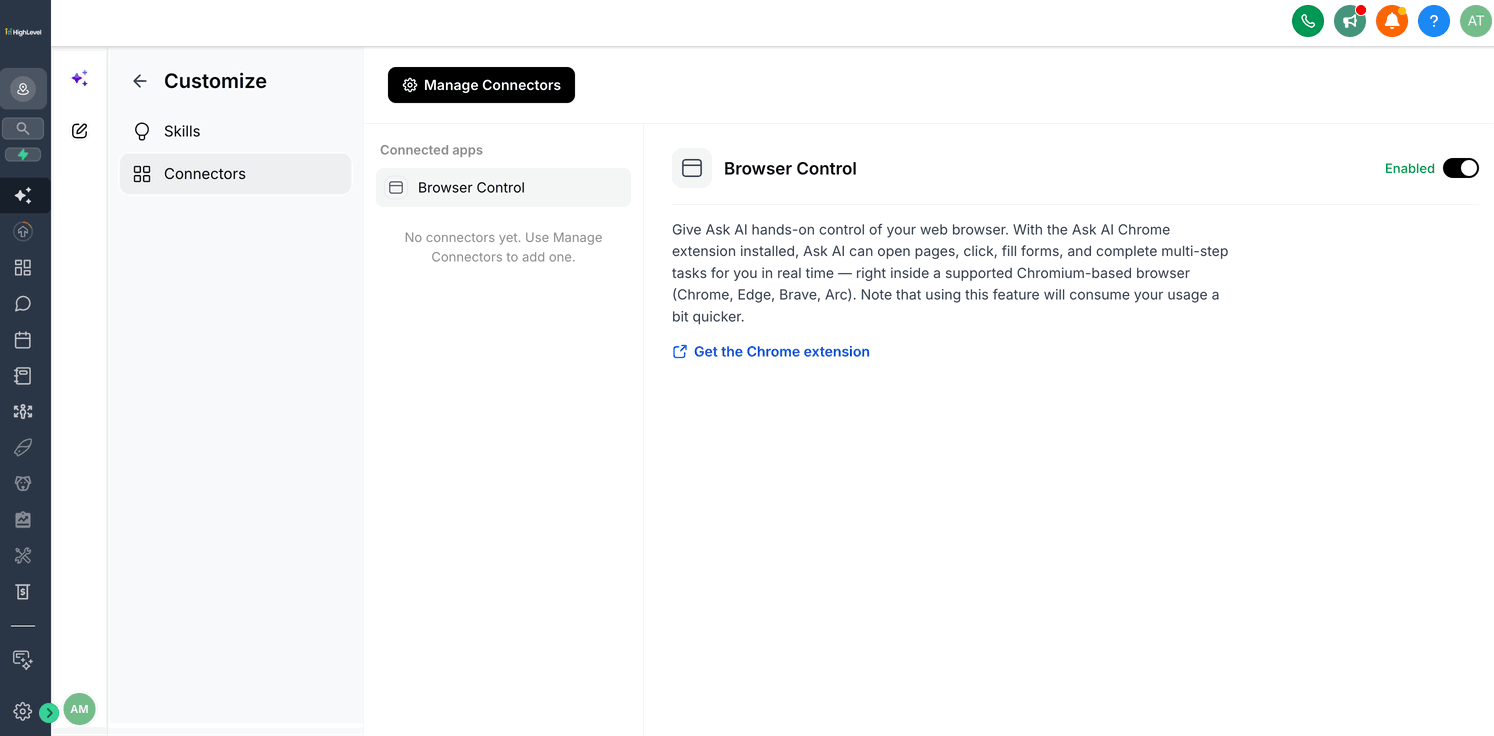Open the marketing feather-shaped icon
Image resolution: width=1494 pixels, height=736 pixels.
coord(23,448)
